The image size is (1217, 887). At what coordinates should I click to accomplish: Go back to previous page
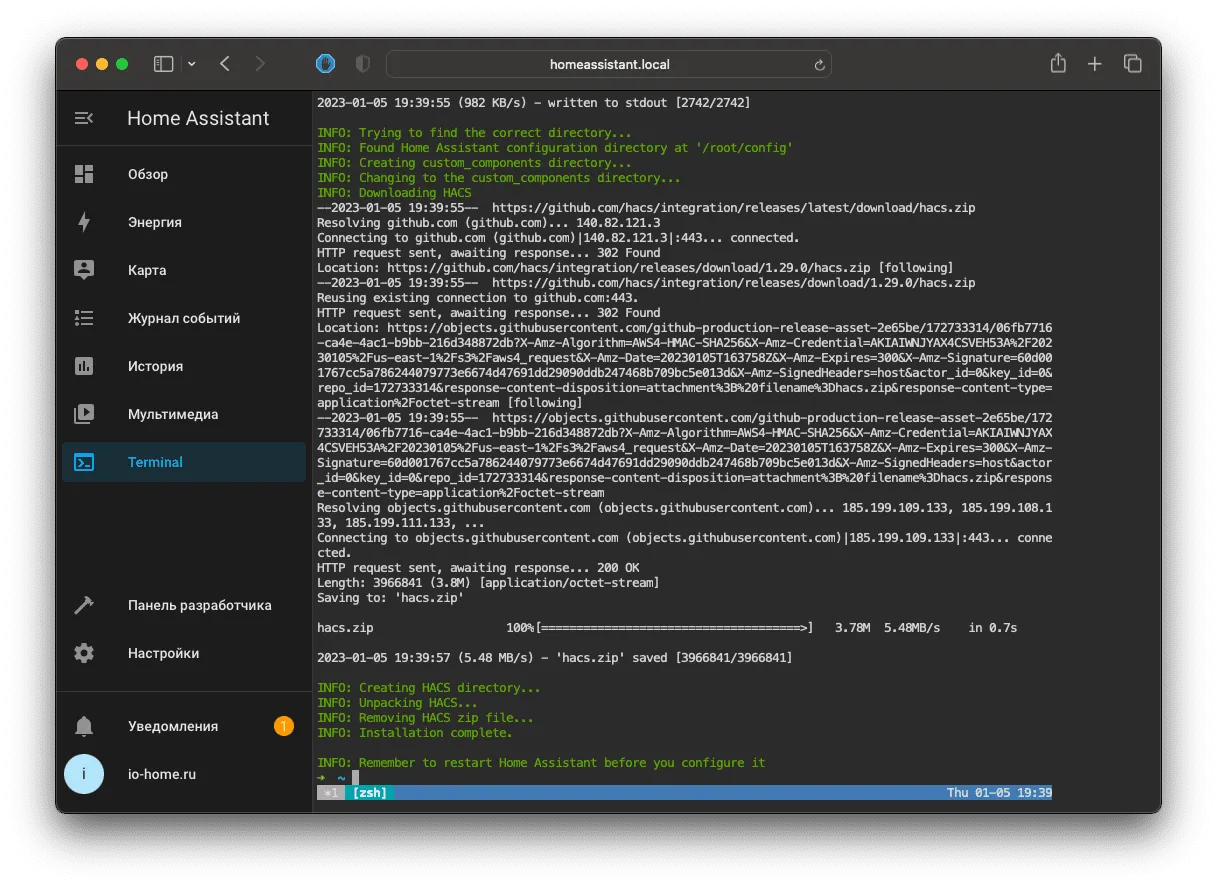(x=225, y=64)
